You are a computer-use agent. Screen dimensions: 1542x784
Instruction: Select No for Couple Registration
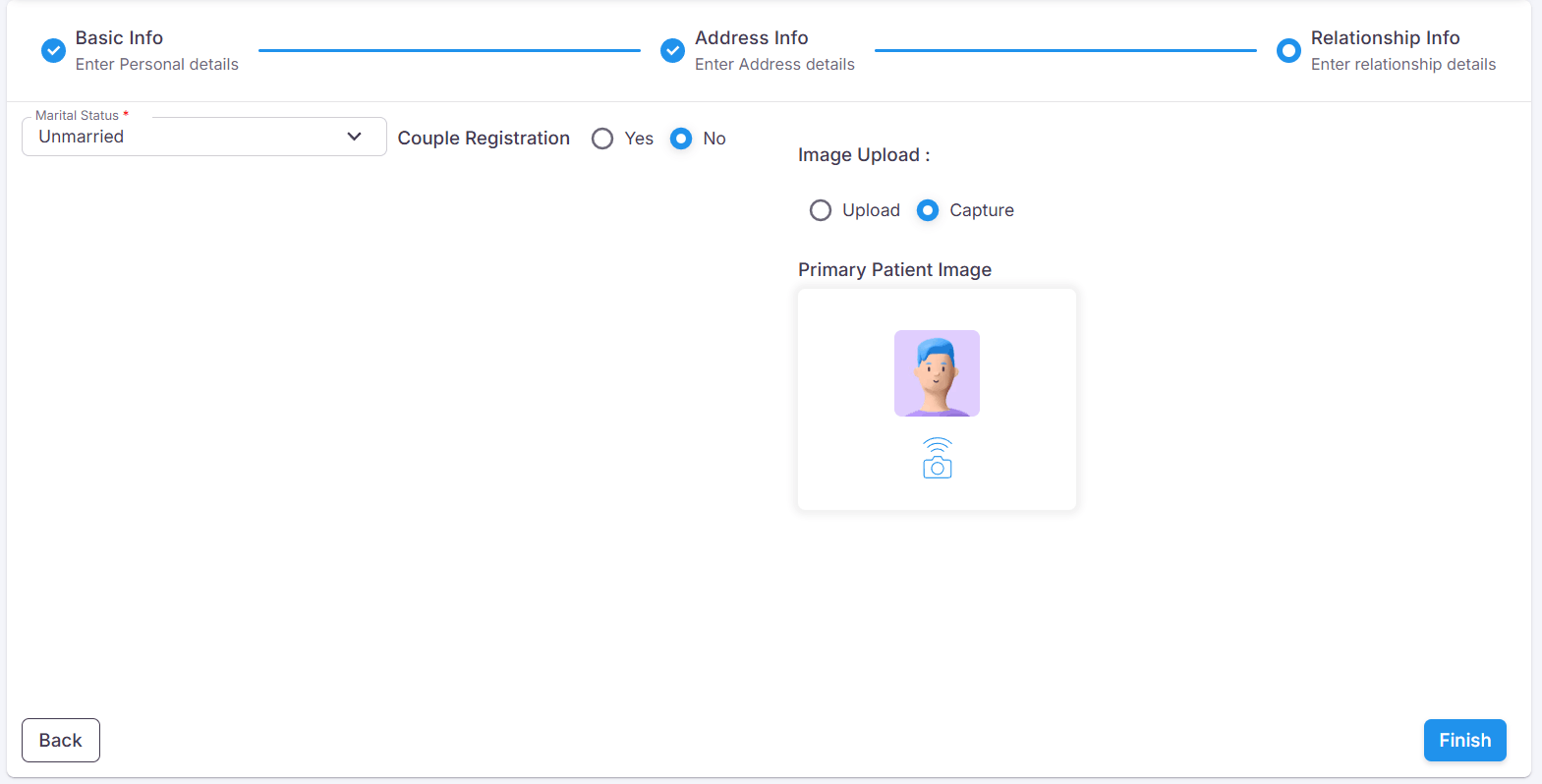pos(681,139)
